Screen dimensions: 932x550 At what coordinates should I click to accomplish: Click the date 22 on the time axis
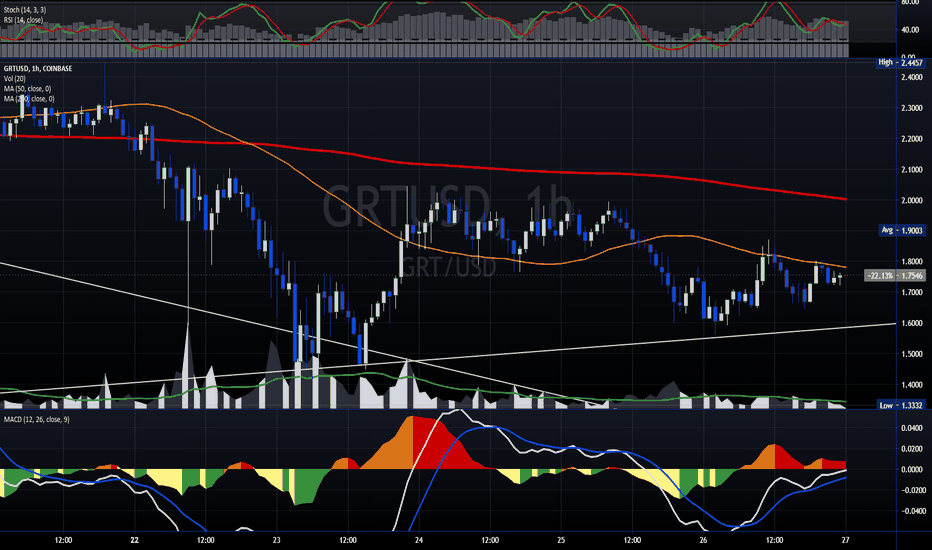coord(134,540)
